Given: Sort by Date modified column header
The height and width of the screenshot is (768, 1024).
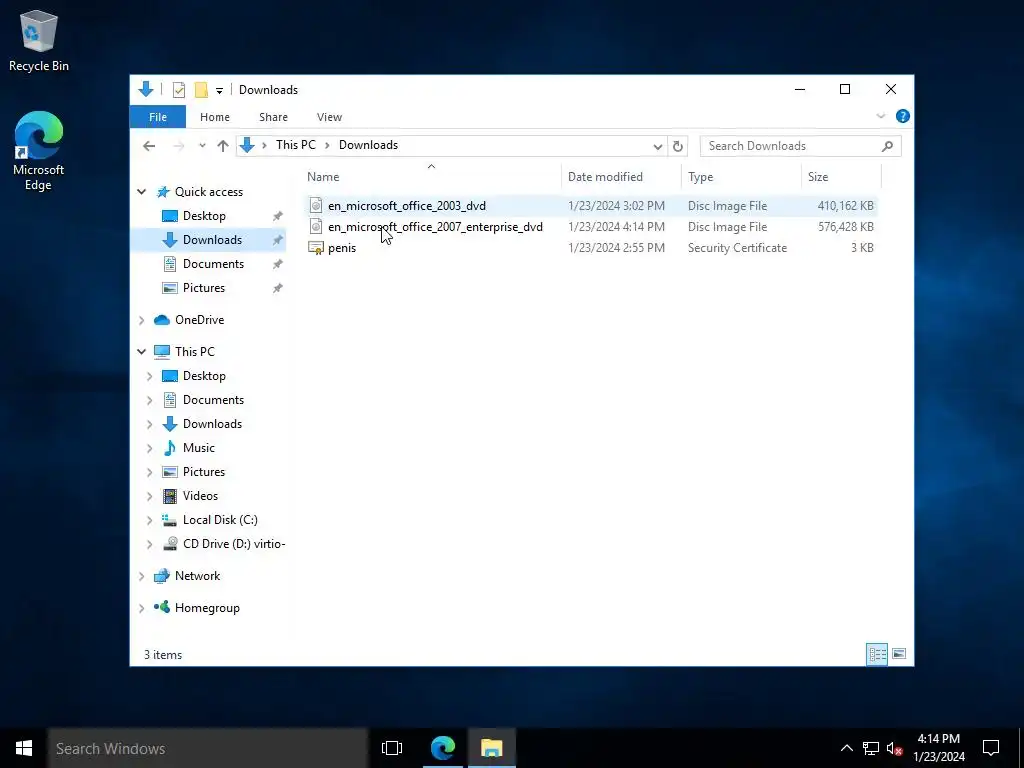Looking at the screenshot, I should [x=621, y=177].
